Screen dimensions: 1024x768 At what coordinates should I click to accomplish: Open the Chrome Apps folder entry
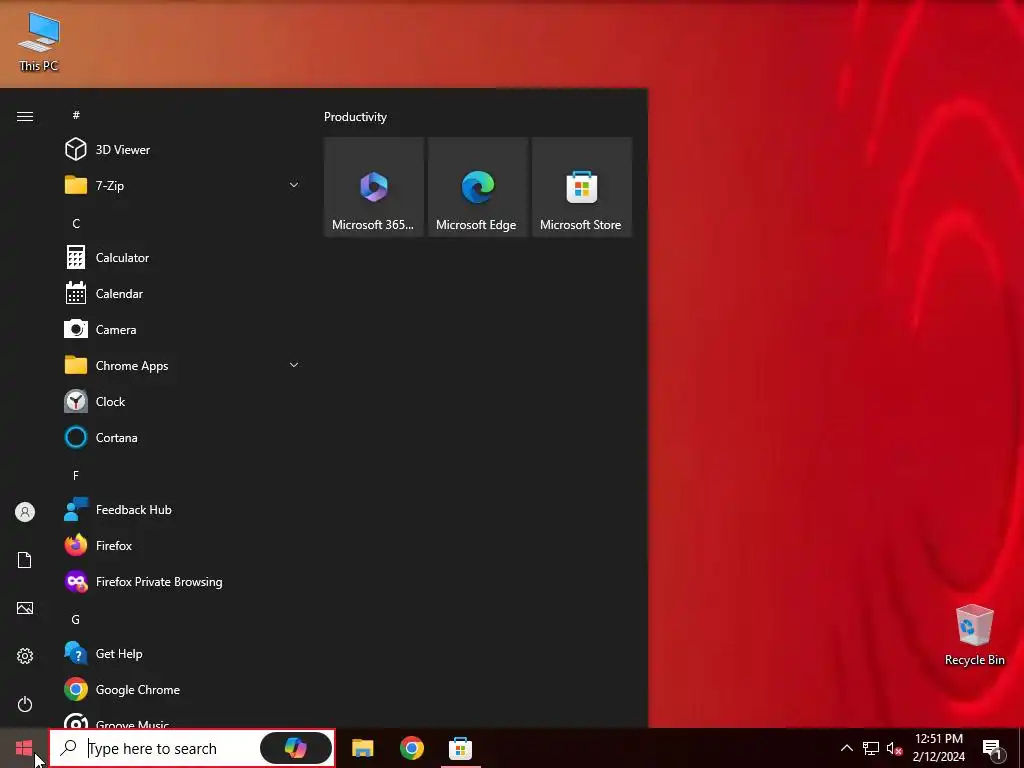coord(183,365)
